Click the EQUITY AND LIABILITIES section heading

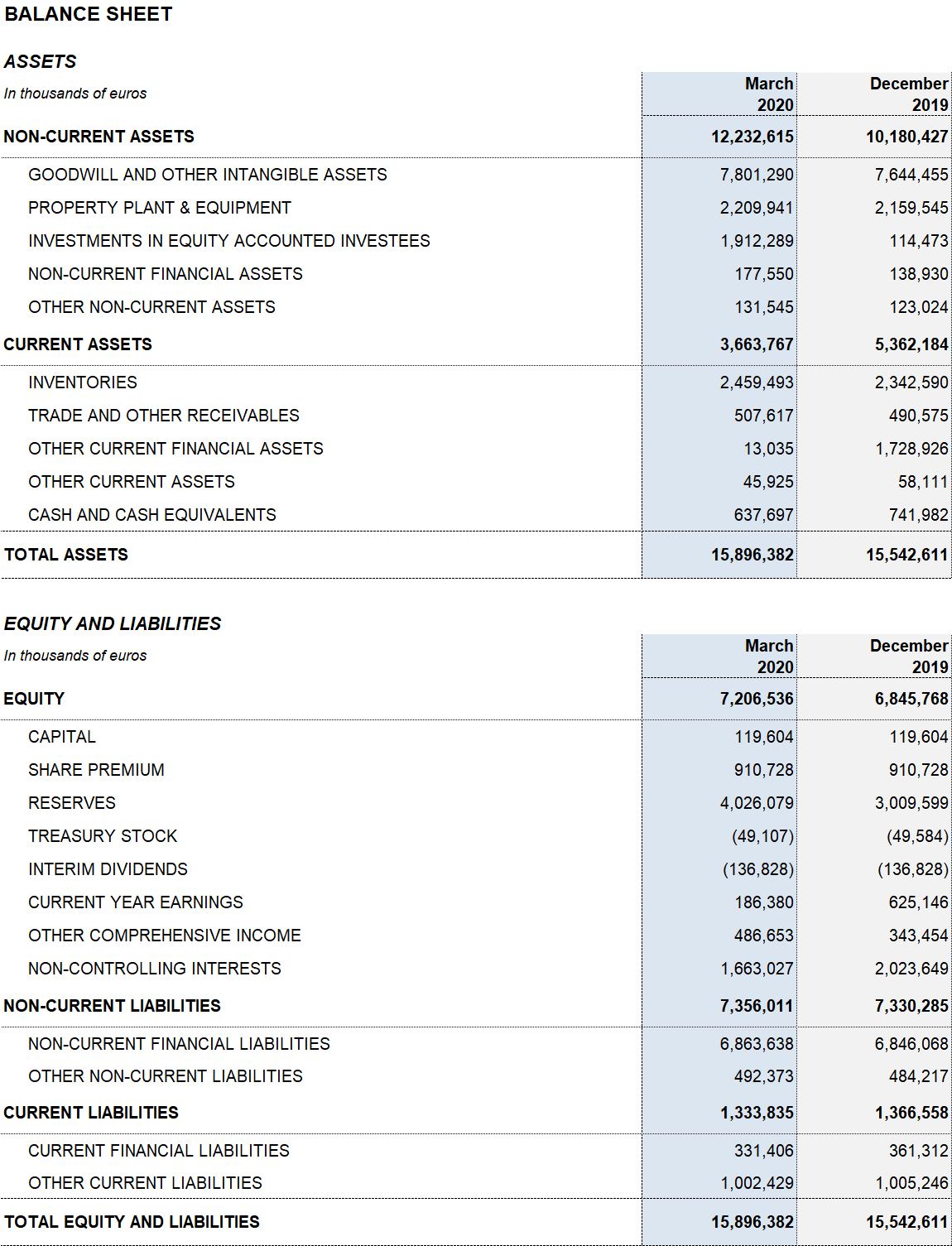pos(113,623)
